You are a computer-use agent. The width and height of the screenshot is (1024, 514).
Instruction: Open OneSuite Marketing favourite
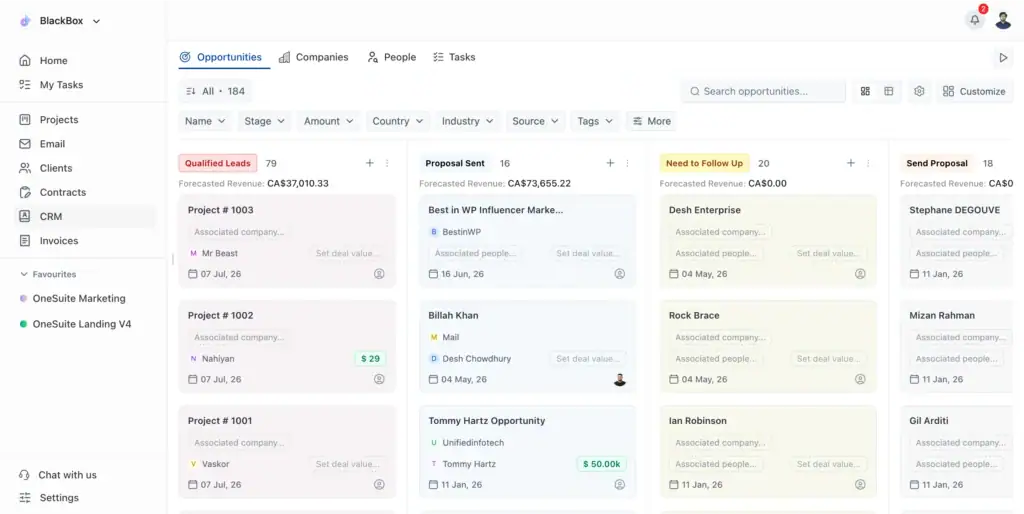point(72,298)
